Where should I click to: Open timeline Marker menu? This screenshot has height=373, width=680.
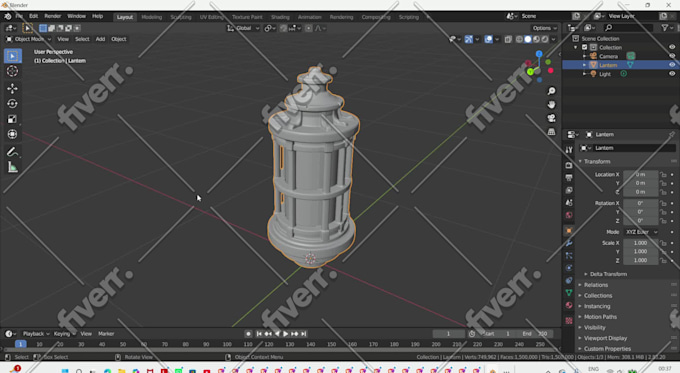tap(106, 334)
